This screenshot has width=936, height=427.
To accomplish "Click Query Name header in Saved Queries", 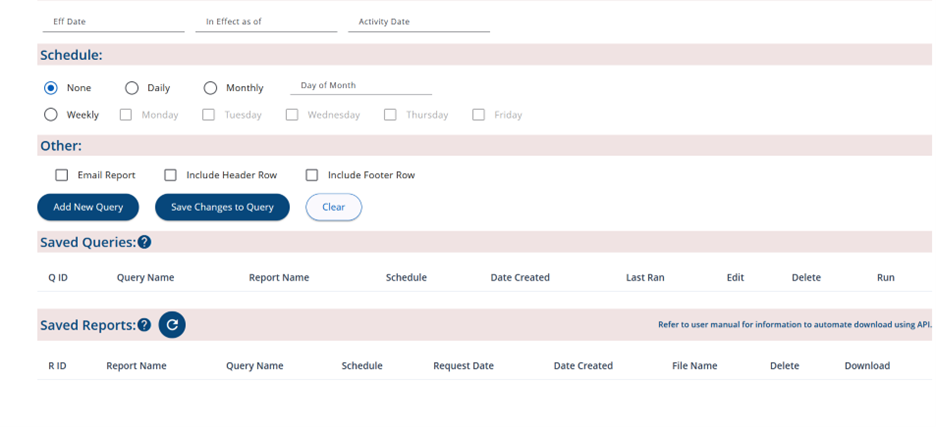I will 146,278.
